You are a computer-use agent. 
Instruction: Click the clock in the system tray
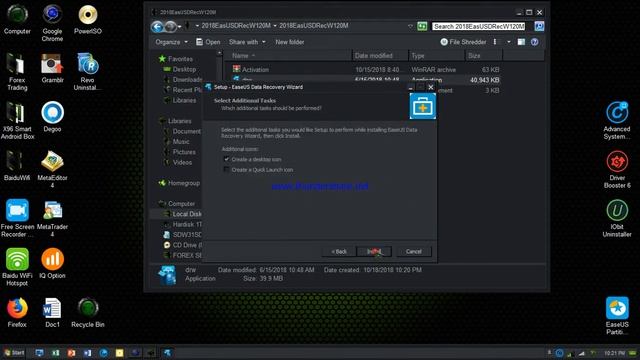[x=614, y=353]
